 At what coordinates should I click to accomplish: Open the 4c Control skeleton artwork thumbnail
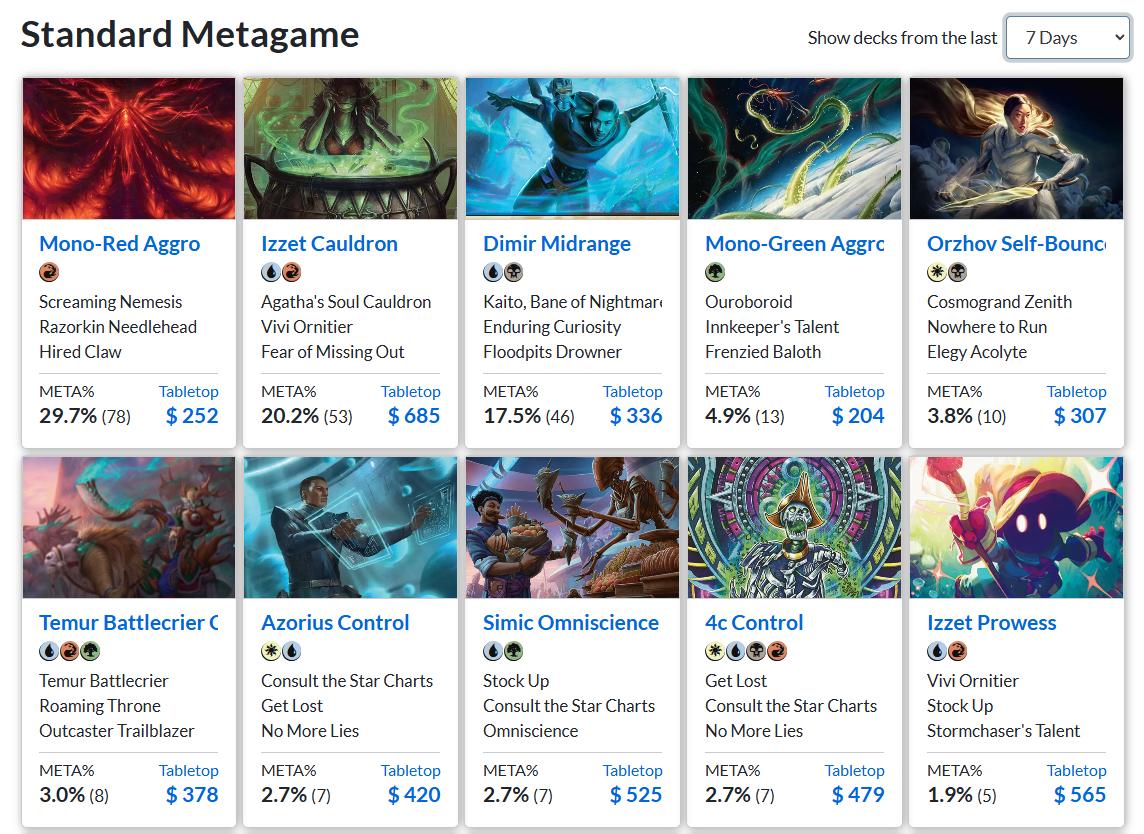(794, 527)
